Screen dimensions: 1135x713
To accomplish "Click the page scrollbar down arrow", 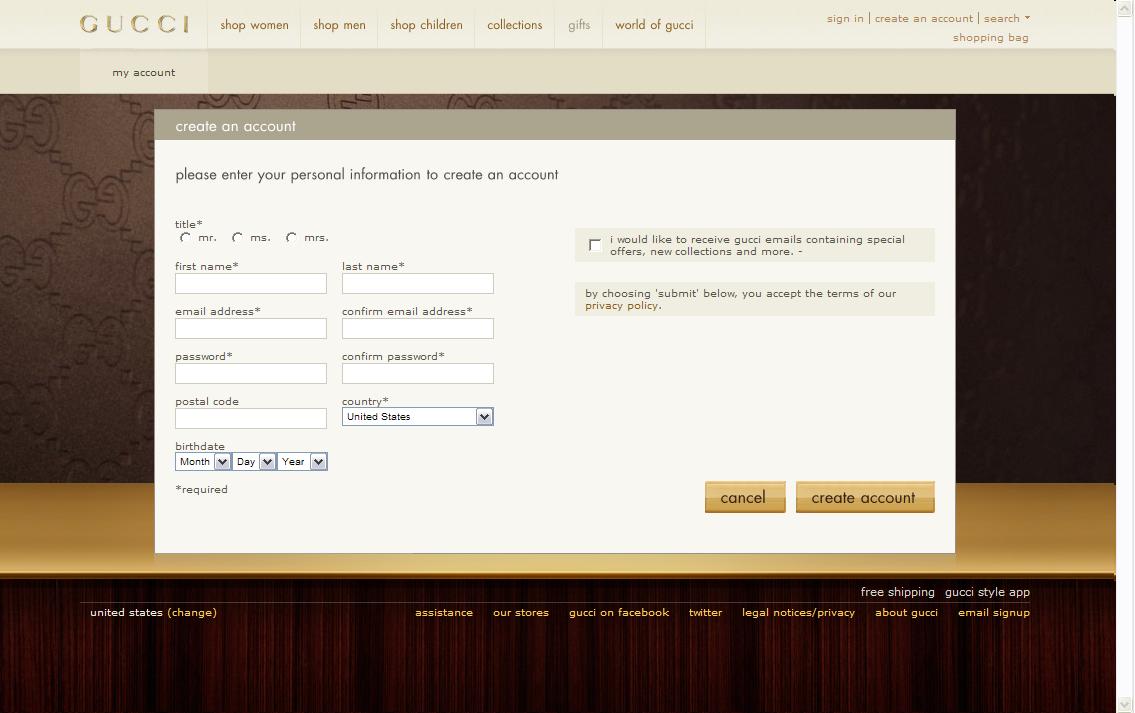I will [1125, 704].
